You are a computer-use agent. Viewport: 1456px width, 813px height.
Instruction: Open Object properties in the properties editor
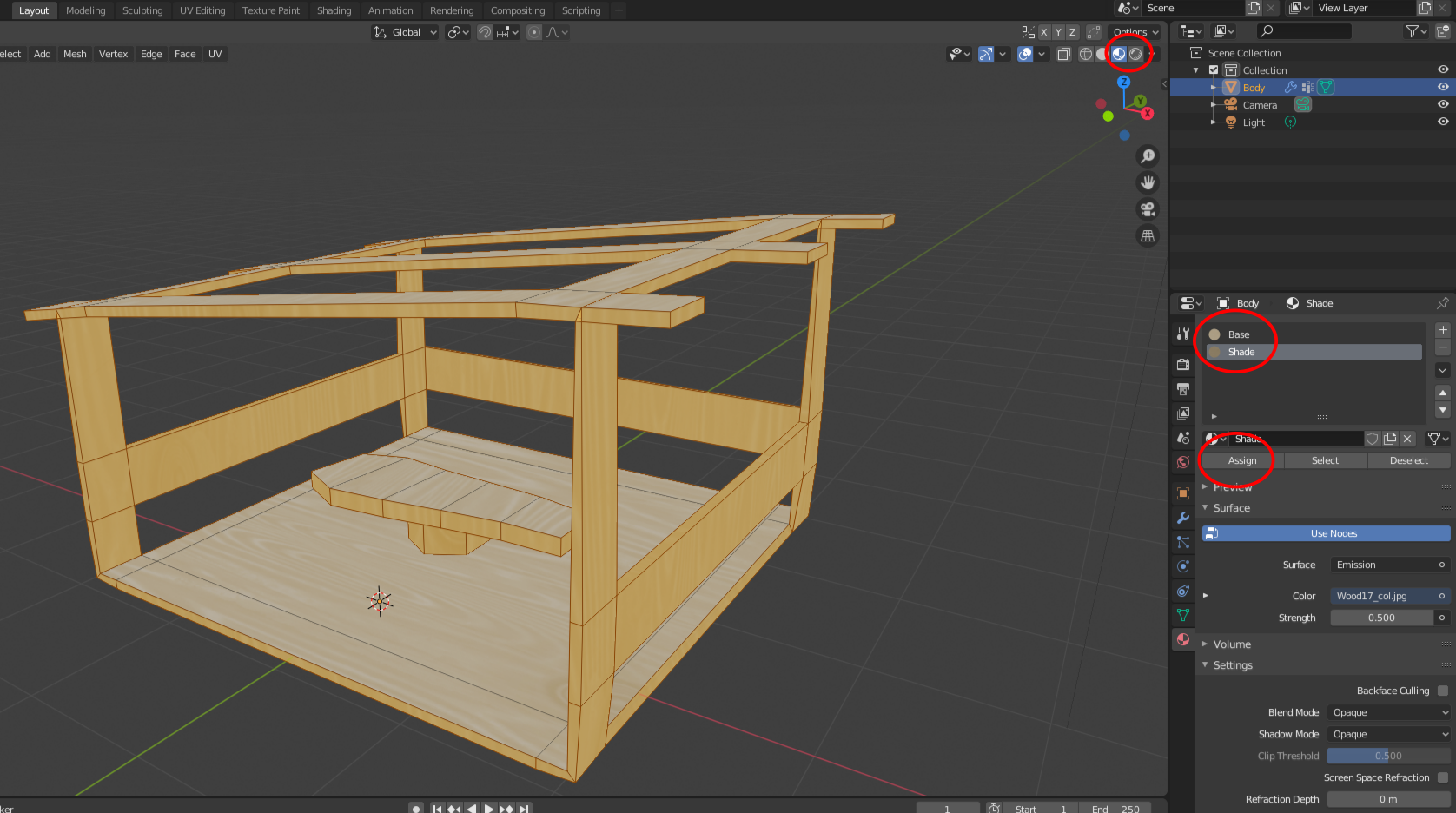(1182, 493)
